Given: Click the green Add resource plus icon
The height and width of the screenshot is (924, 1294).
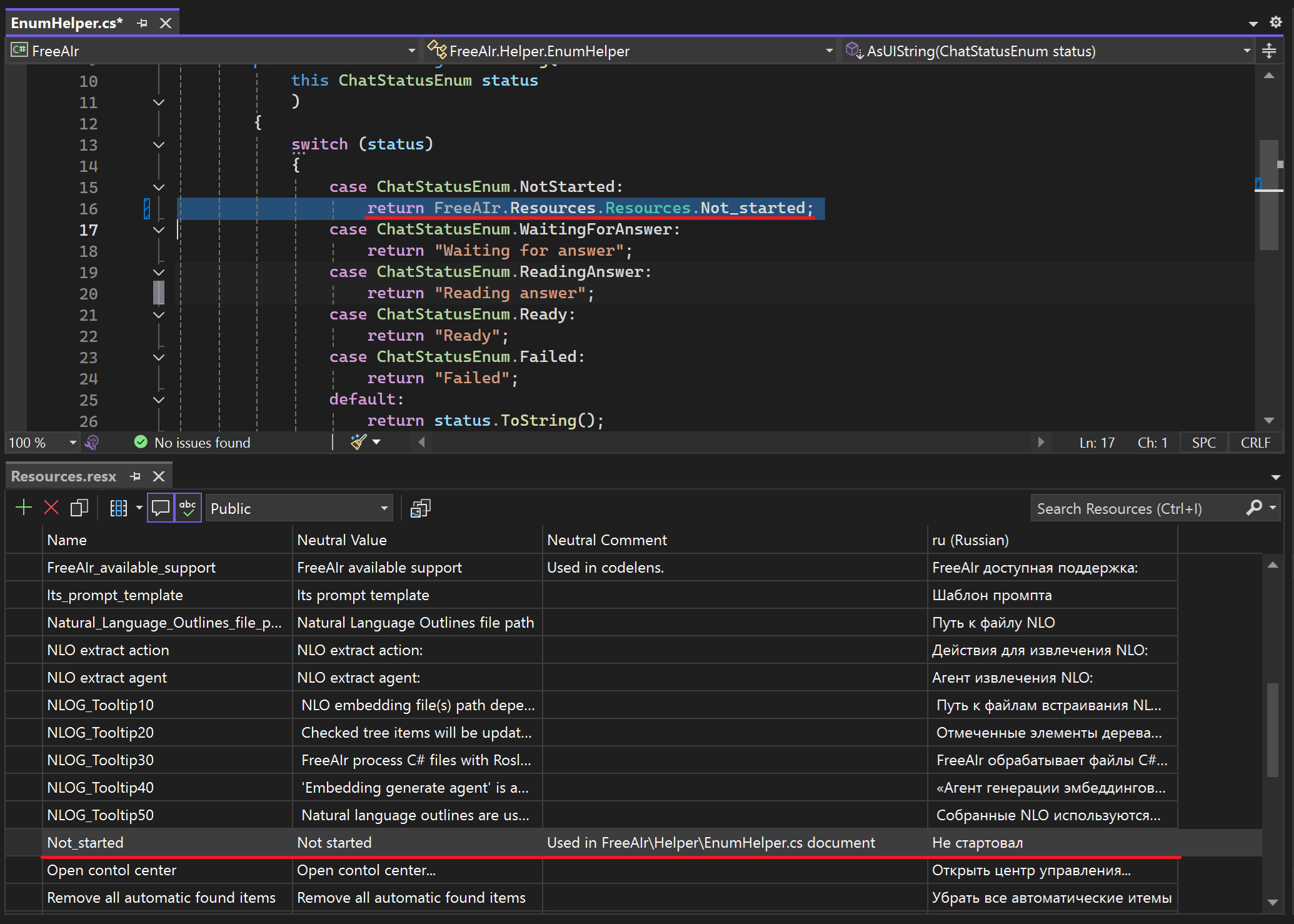Looking at the screenshot, I should pos(24,508).
